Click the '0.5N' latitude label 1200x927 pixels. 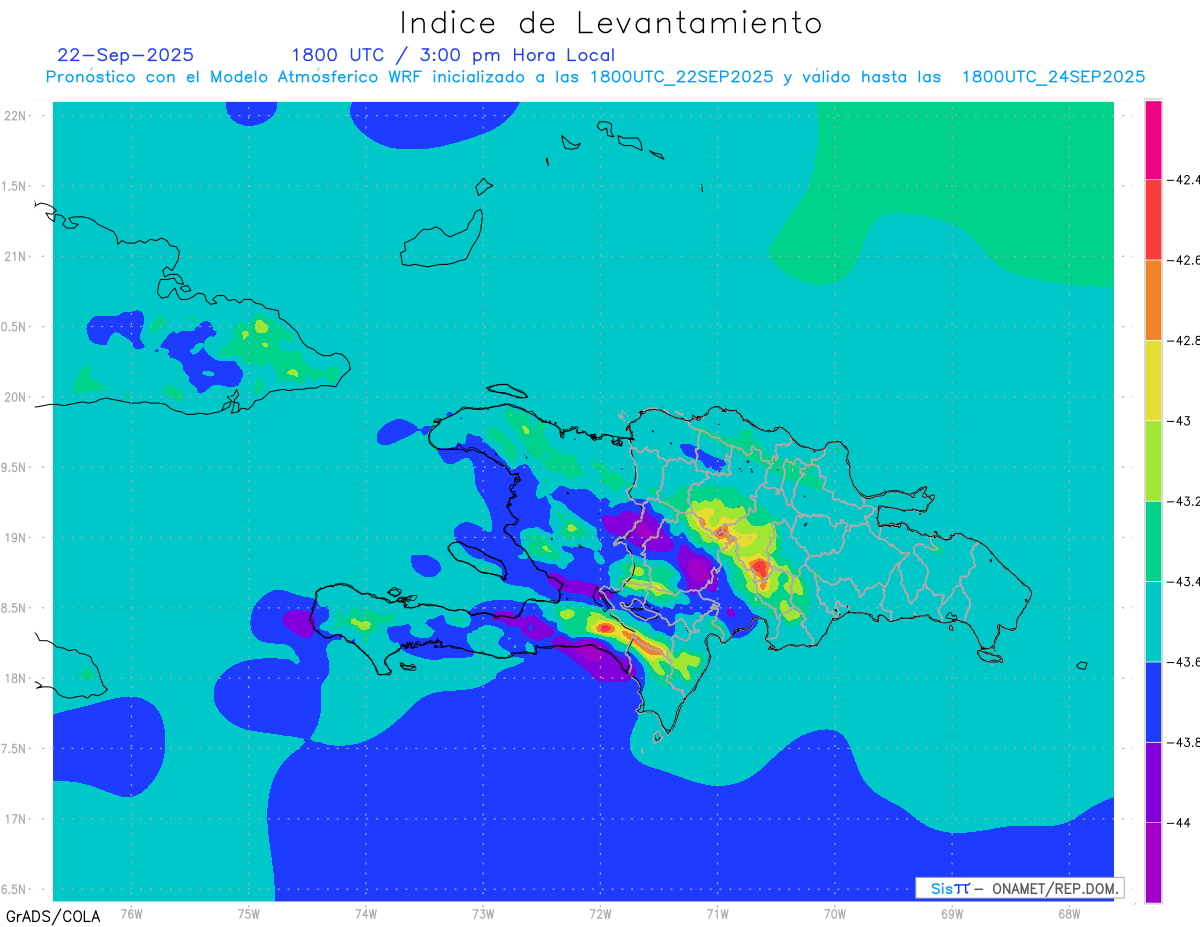tap(14, 326)
